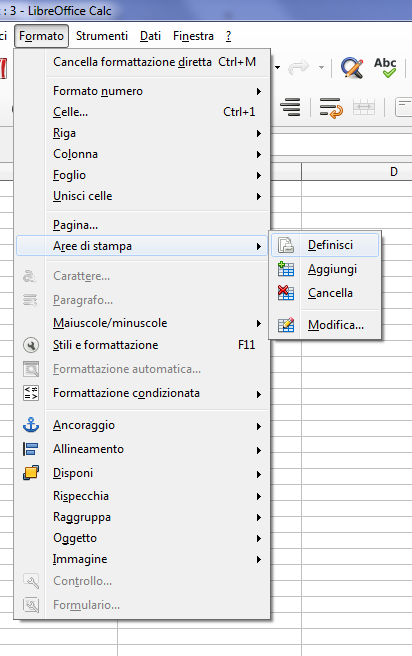This screenshot has height=656, width=412.
Task: Choose Cancella formattazione diretta
Action: [142, 62]
